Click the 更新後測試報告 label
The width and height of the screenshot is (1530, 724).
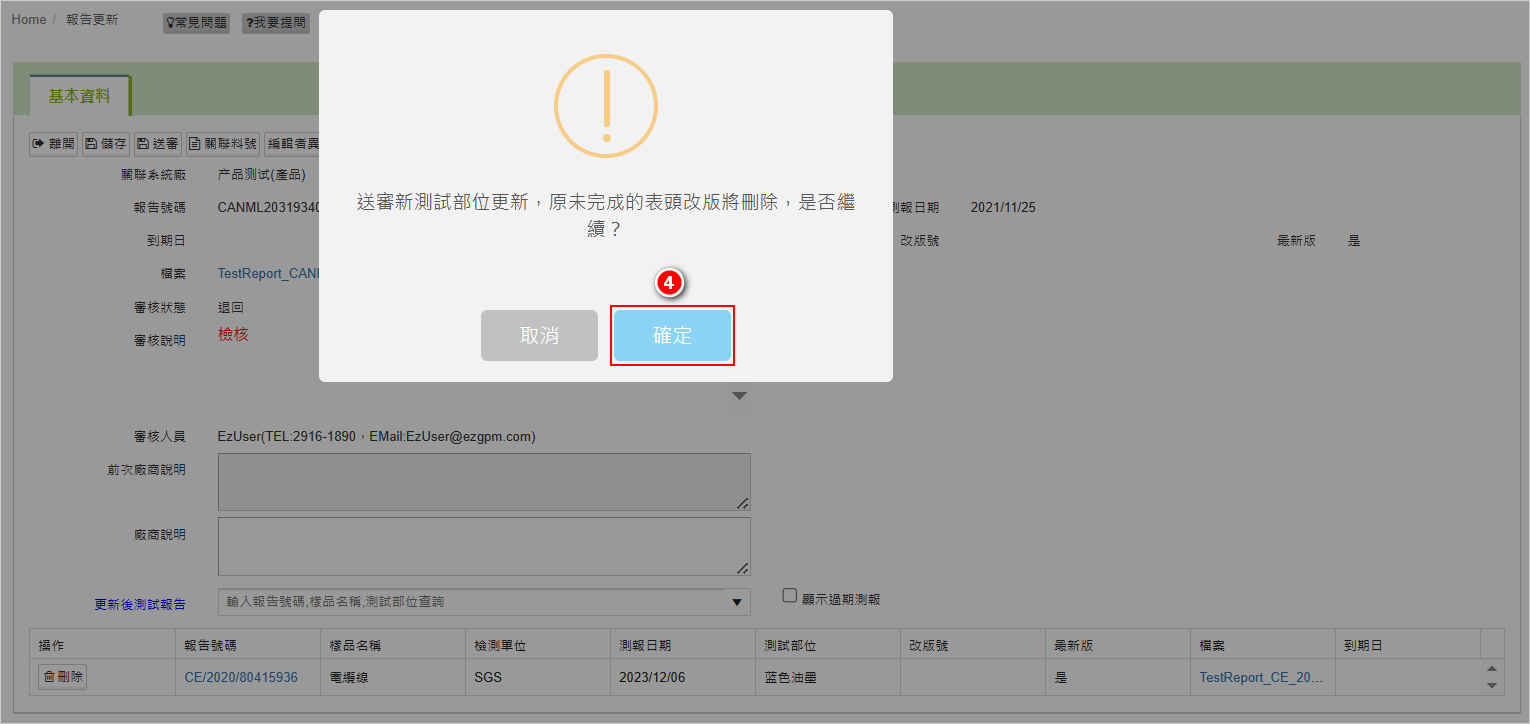point(140,604)
